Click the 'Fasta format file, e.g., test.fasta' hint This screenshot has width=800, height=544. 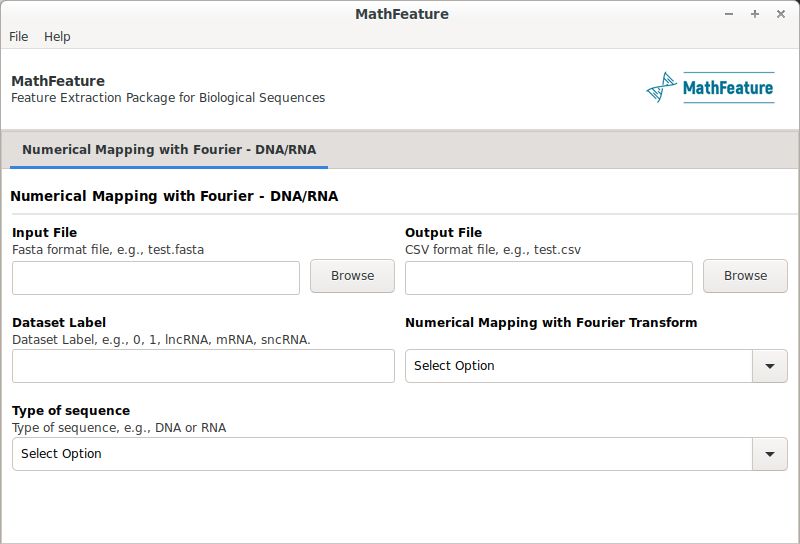tap(108, 250)
